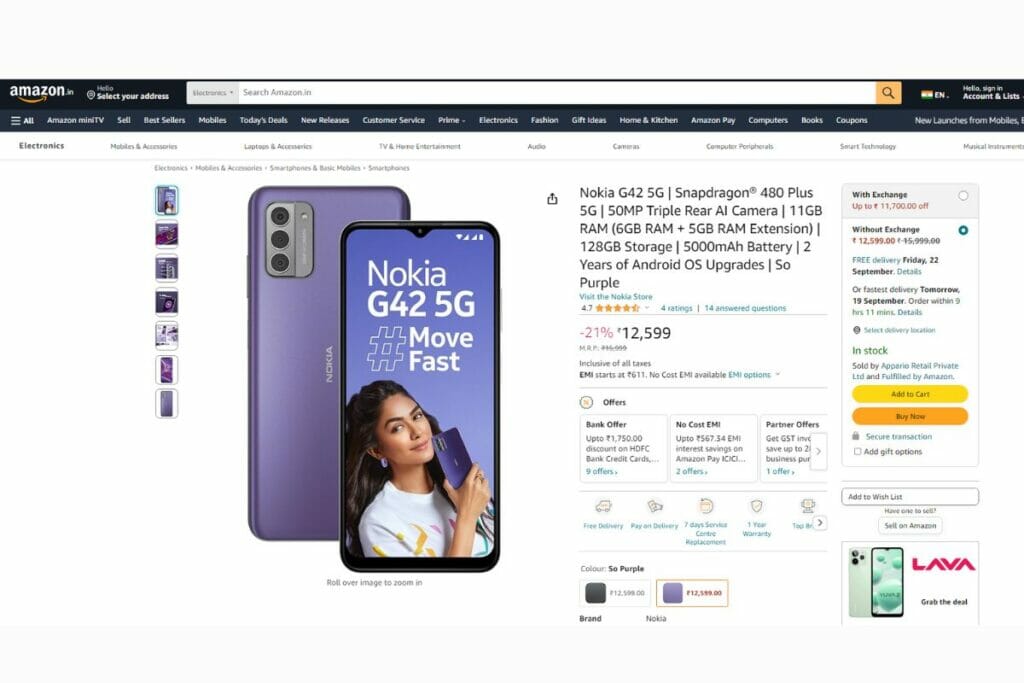Viewport: 1024px width, 683px height.
Task: Select the Without Exchange radio option
Action: pos(963,230)
